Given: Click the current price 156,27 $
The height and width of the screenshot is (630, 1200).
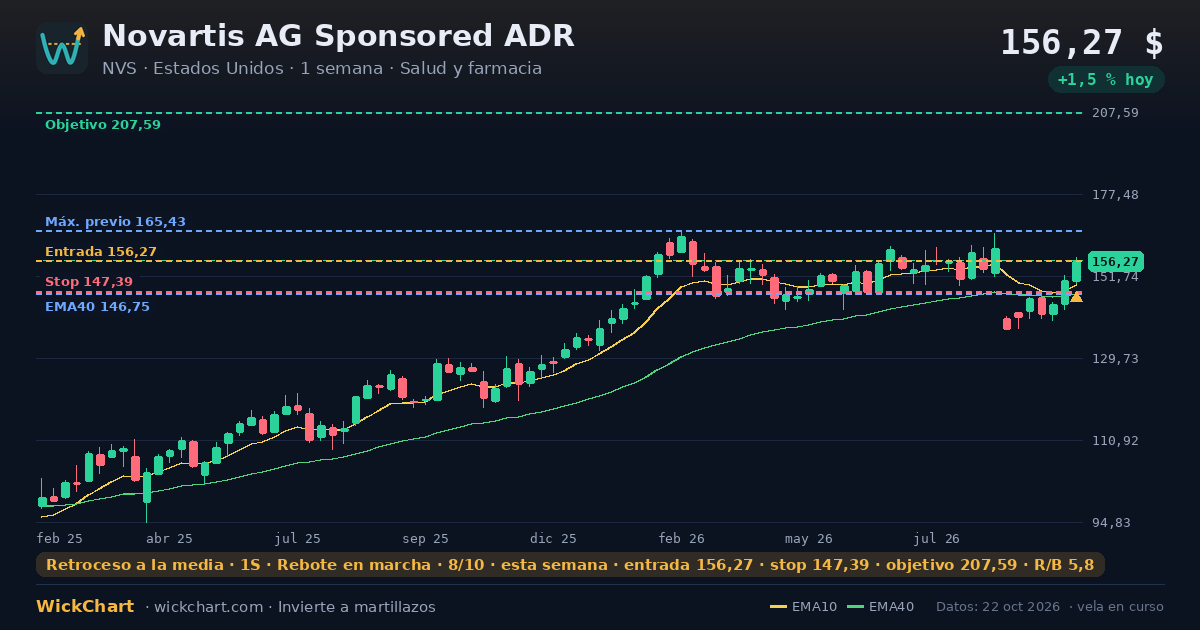Looking at the screenshot, I should coord(1082,43).
